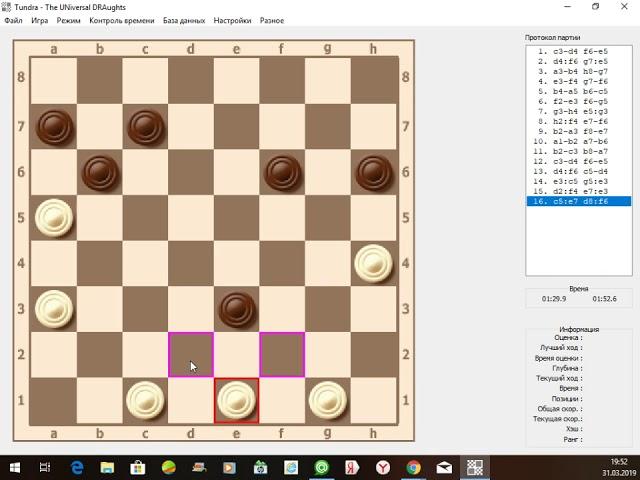Open the green Mail.ru agent icon

click(322, 467)
